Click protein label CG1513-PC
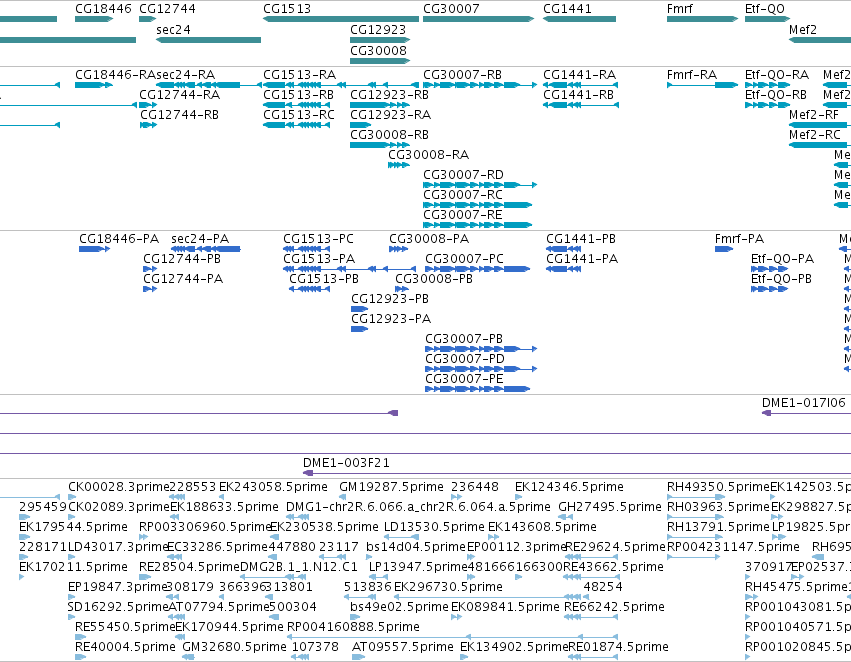 [x=318, y=239]
